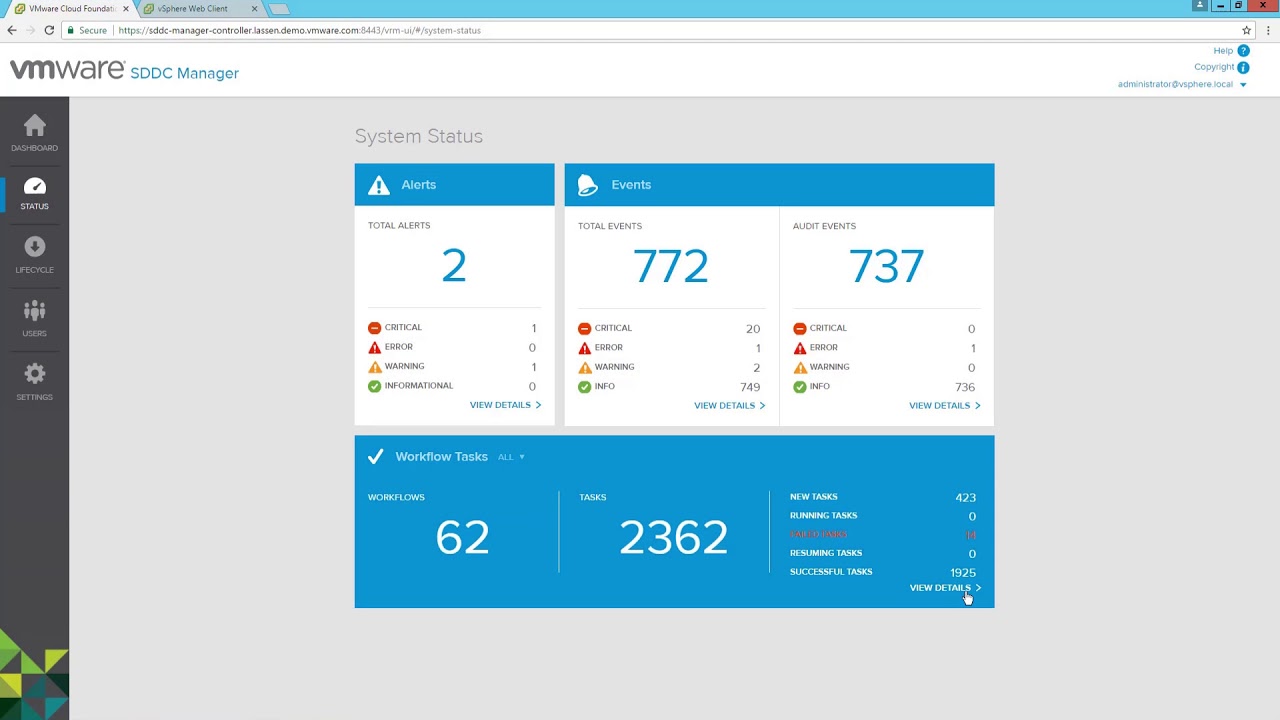Select the VMware Cloud Foundation browser tab

coord(70,9)
